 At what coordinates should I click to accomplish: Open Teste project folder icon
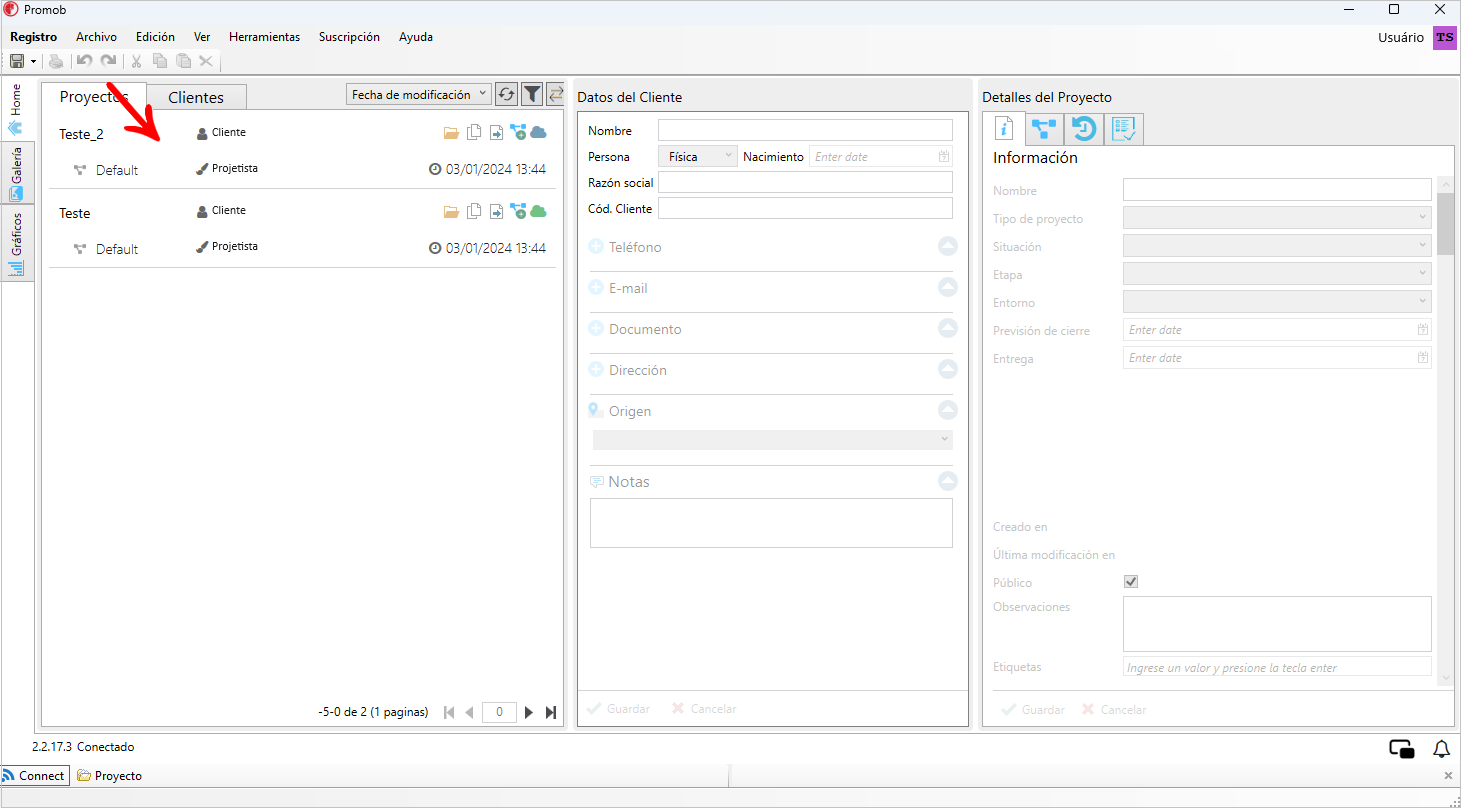click(x=451, y=211)
